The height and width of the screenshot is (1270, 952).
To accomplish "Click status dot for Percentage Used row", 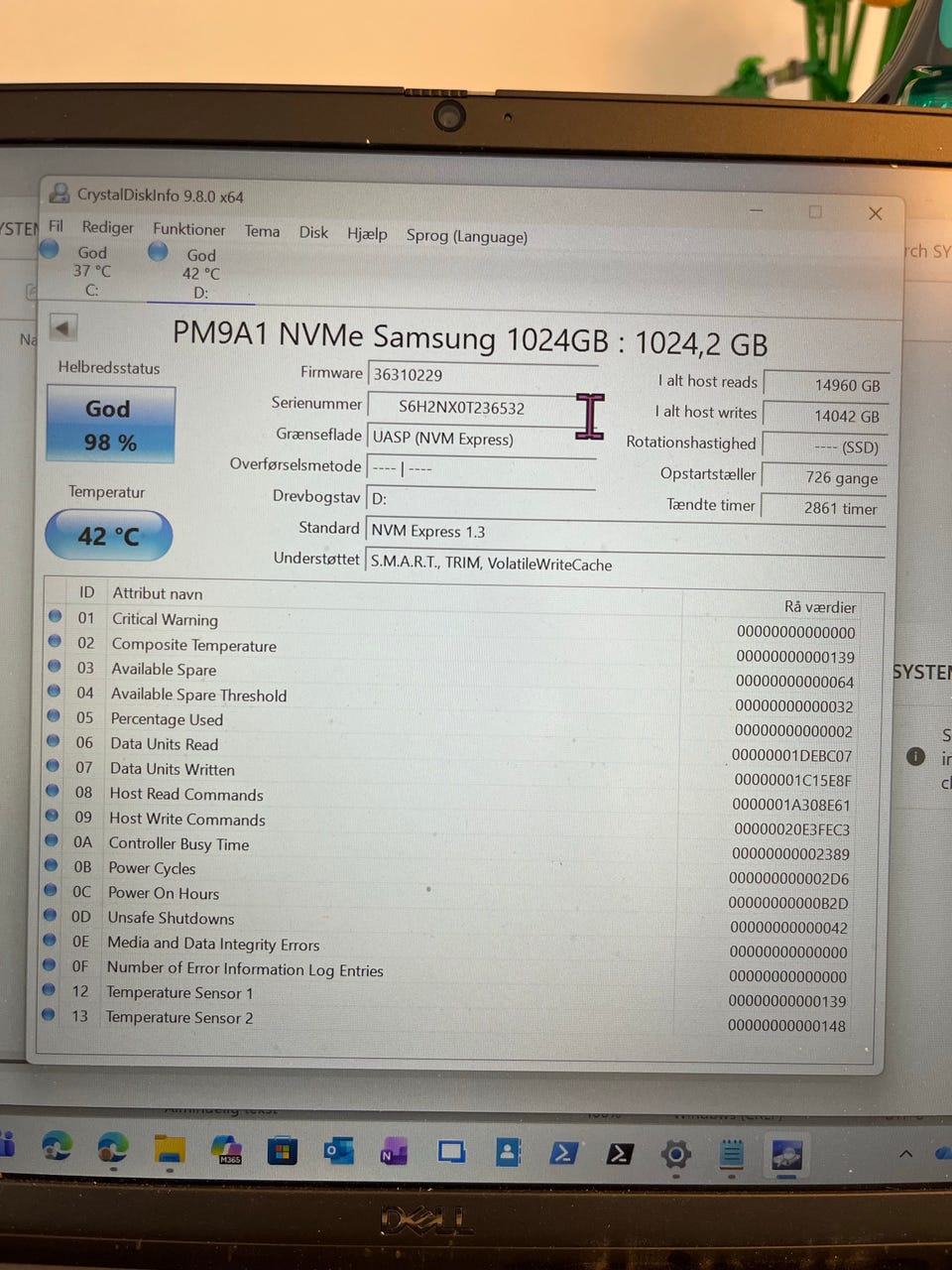I will (54, 715).
